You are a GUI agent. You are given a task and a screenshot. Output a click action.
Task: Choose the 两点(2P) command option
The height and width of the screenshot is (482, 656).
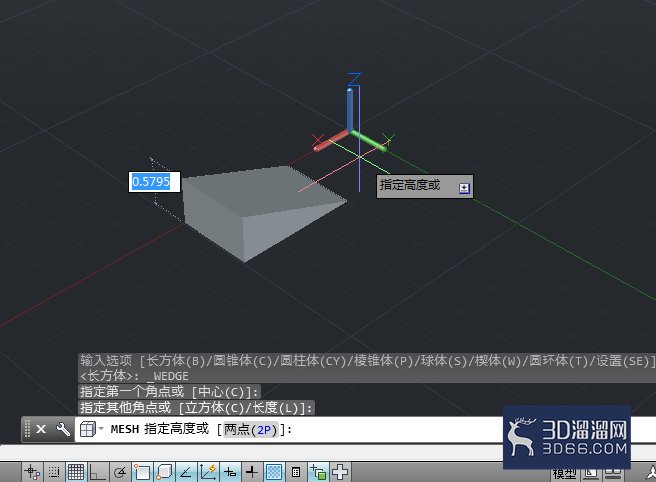[x=251, y=429]
